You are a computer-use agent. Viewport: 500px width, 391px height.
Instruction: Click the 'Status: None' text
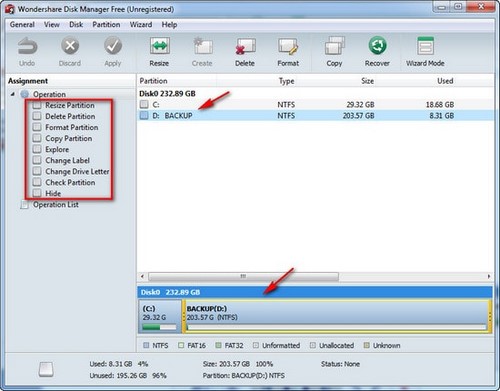[x=340, y=364]
